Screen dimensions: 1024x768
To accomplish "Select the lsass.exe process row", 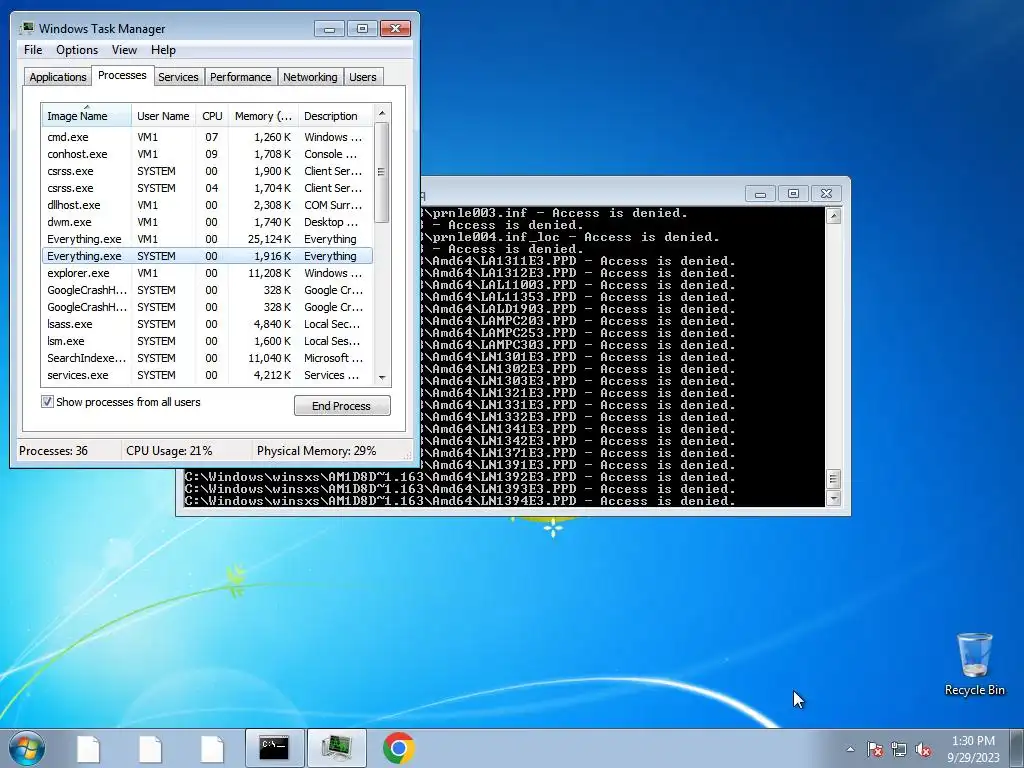I will point(207,324).
